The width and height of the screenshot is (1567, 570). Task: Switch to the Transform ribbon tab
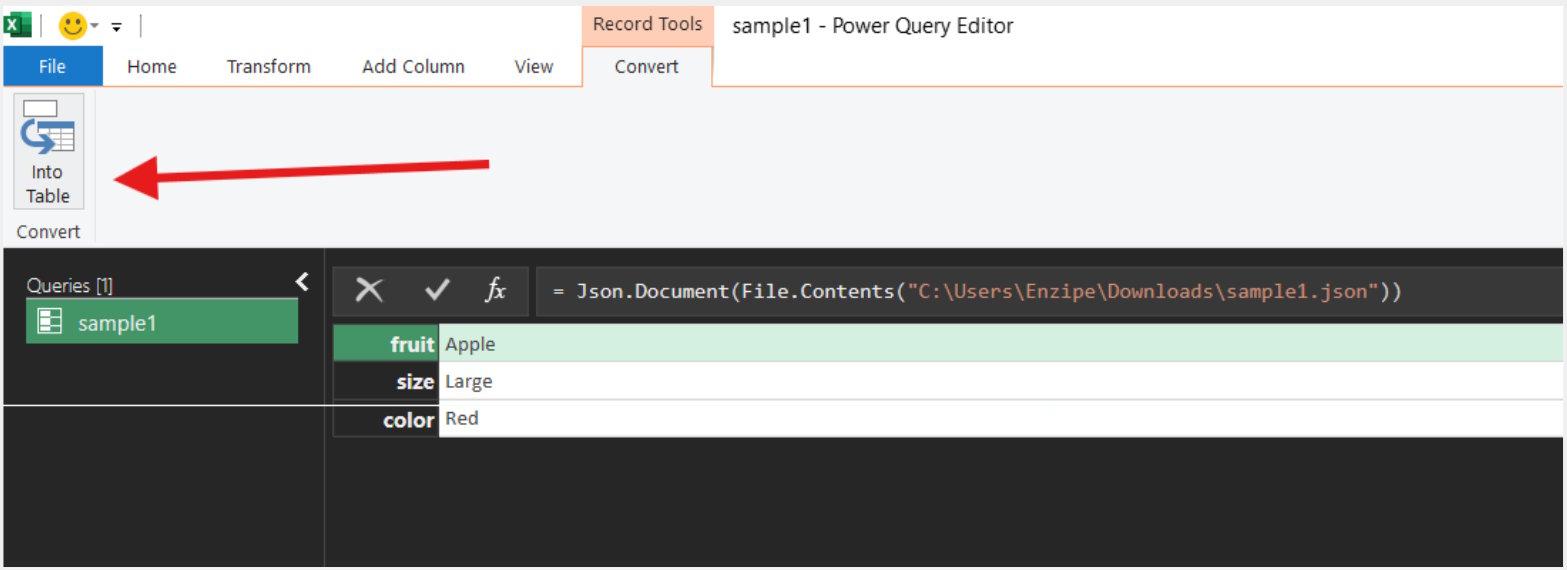(269, 66)
